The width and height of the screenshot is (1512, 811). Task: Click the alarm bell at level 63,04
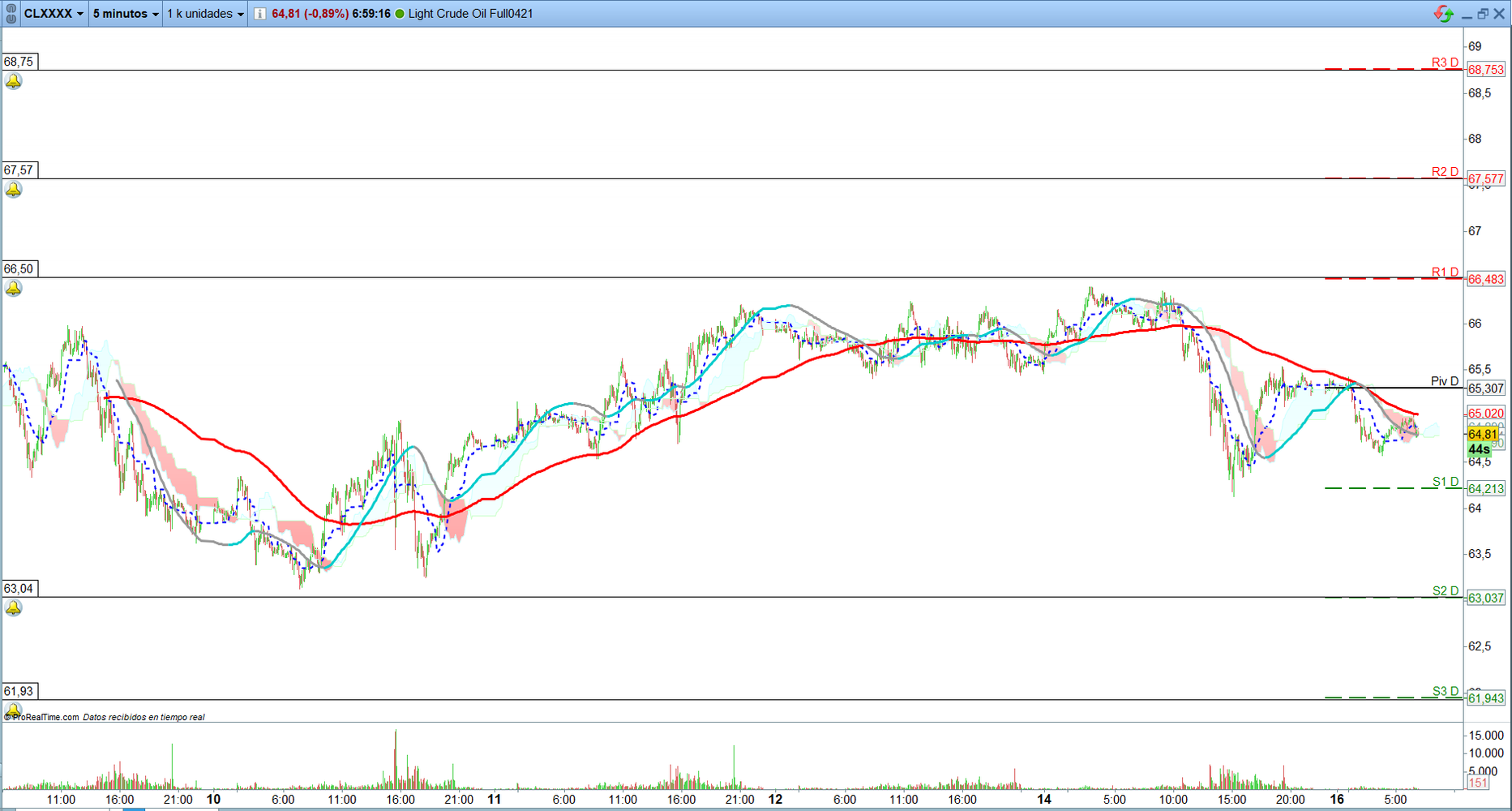pos(14,608)
